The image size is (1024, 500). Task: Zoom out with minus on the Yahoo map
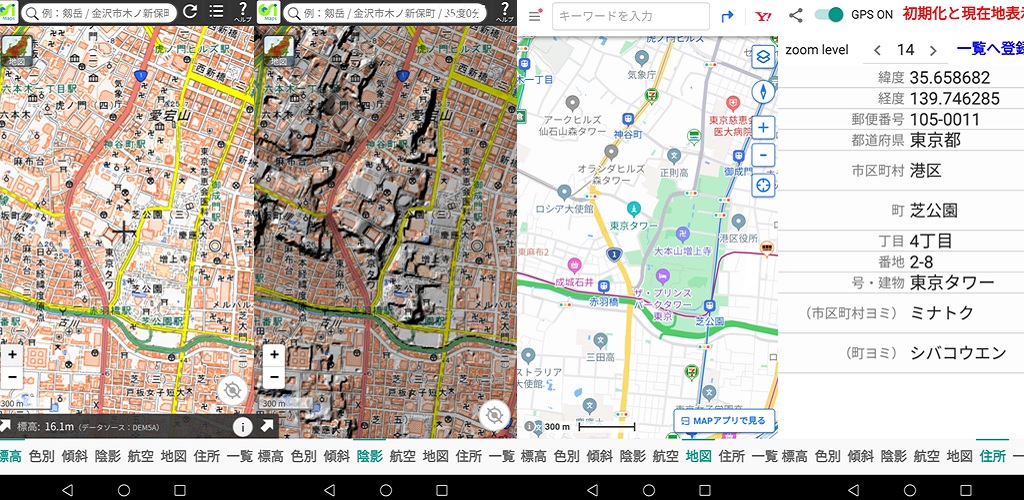[763, 156]
